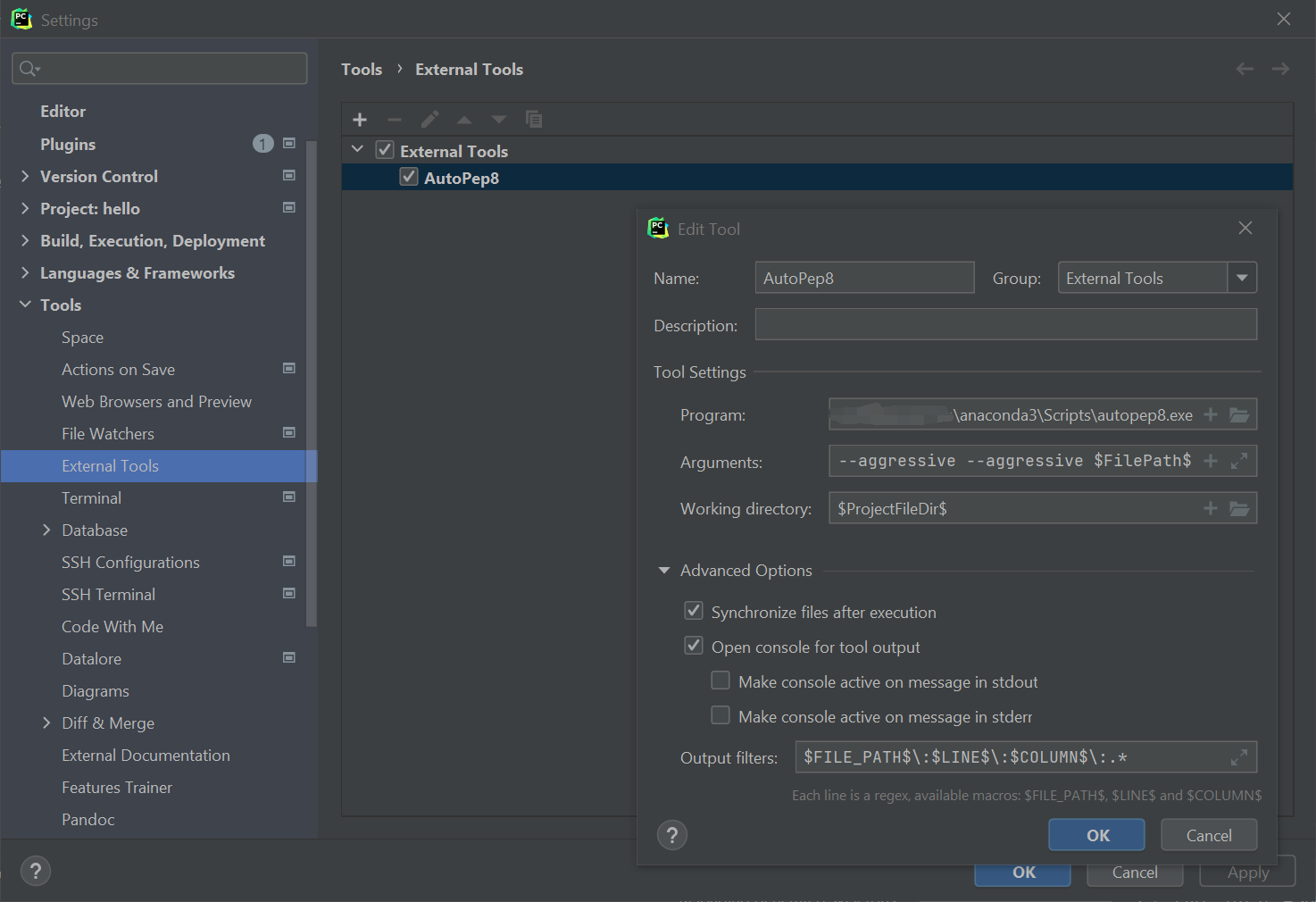Insert a macro into the Arguments field
Image resolution: width=1316 pixels, height=902 pixels.
click(1211, 461)
